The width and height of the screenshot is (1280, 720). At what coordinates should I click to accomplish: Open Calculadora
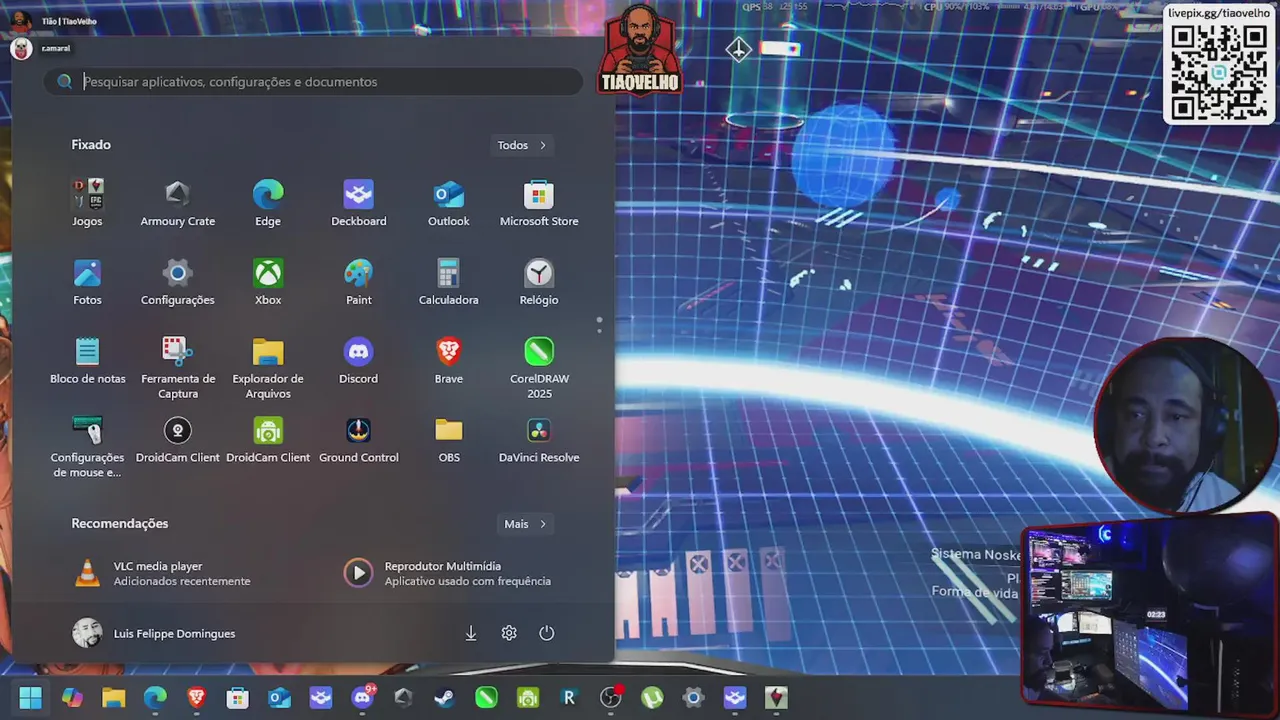(x=449, y=282)
